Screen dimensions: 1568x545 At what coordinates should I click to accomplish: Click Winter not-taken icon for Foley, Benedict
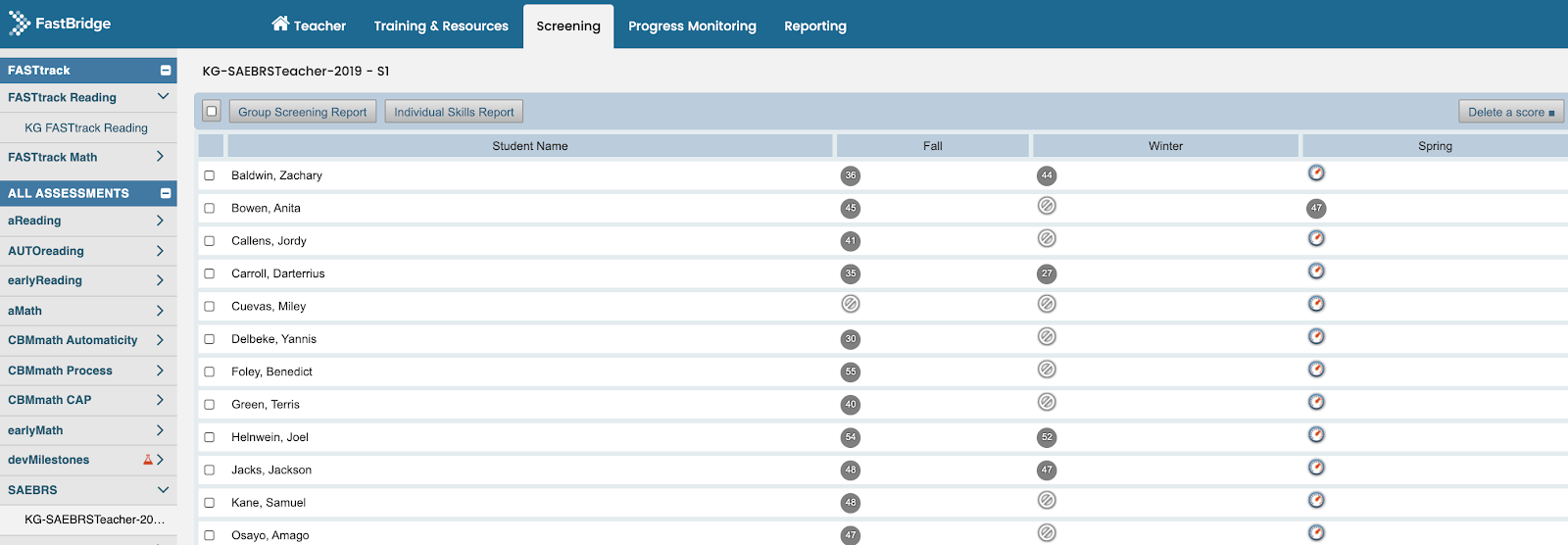click(x=1047, y=370)
